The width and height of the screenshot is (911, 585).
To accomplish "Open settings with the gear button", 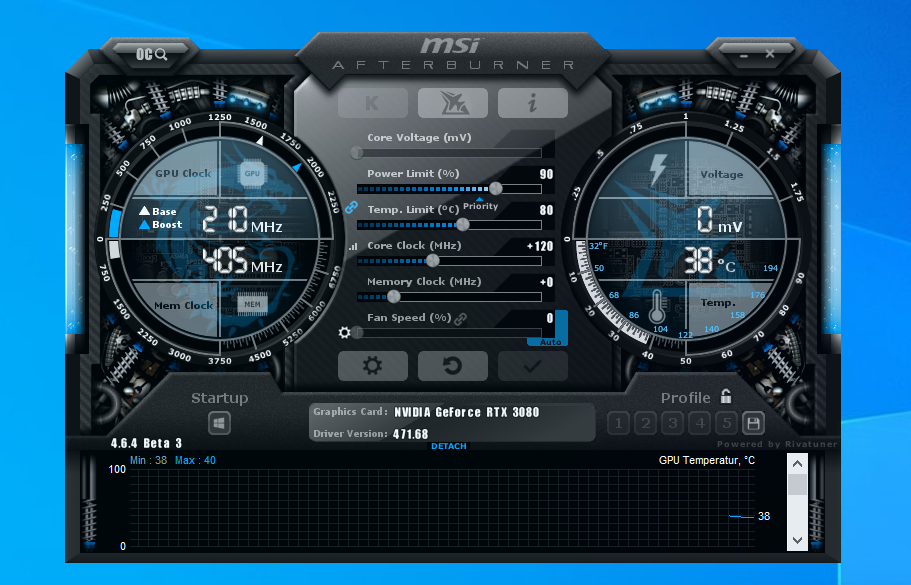I will point(372,366).
